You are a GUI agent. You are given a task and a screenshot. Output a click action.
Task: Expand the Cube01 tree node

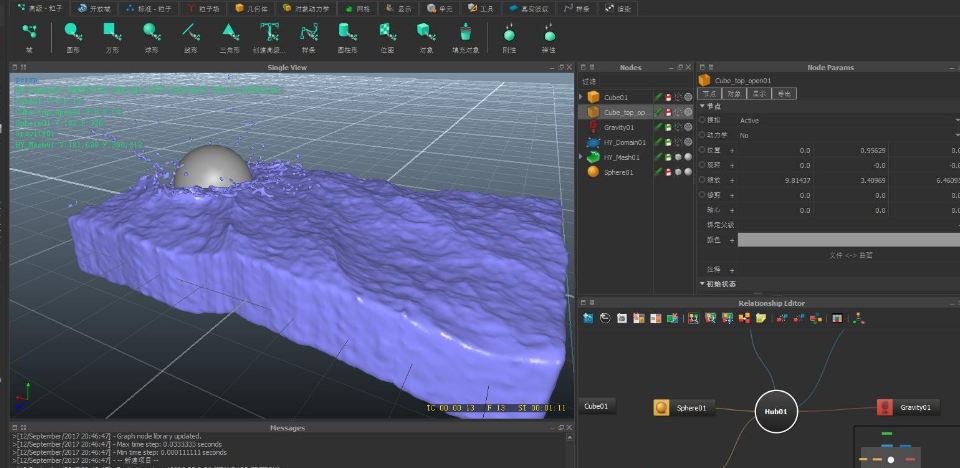581,97
